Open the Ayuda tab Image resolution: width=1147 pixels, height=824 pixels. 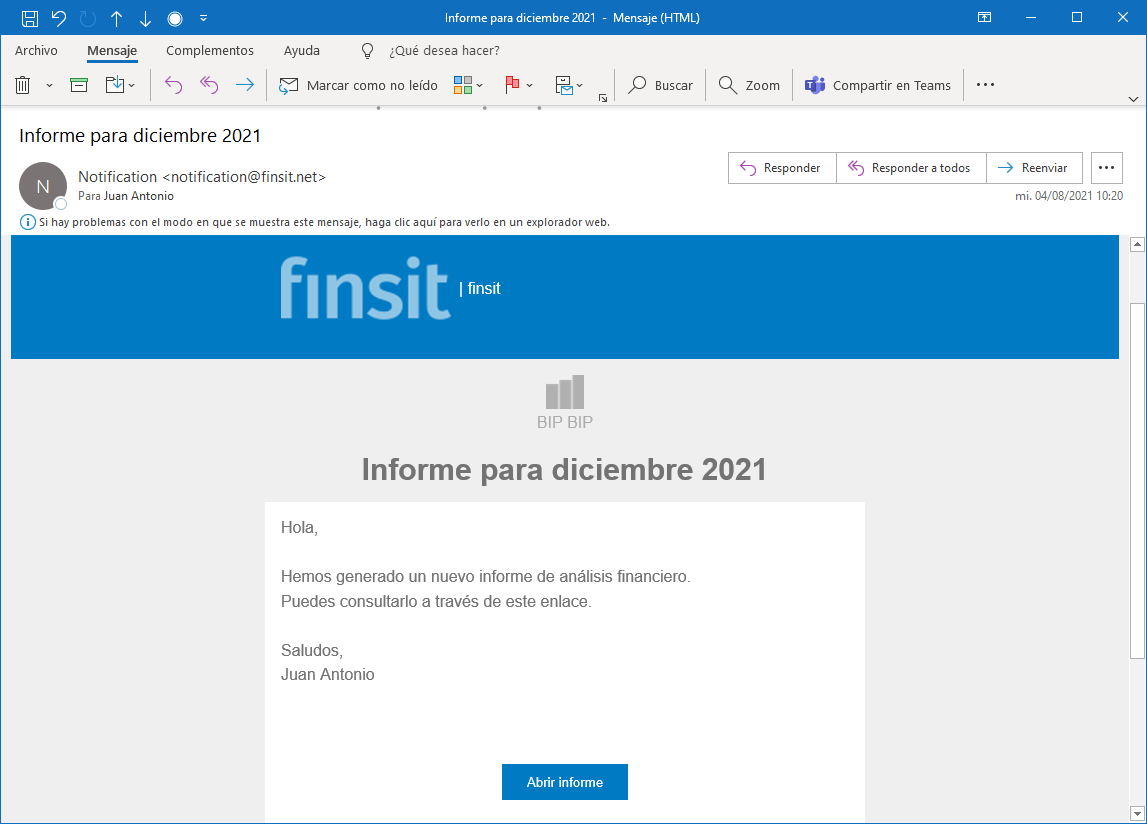click(x=301, y=50)
